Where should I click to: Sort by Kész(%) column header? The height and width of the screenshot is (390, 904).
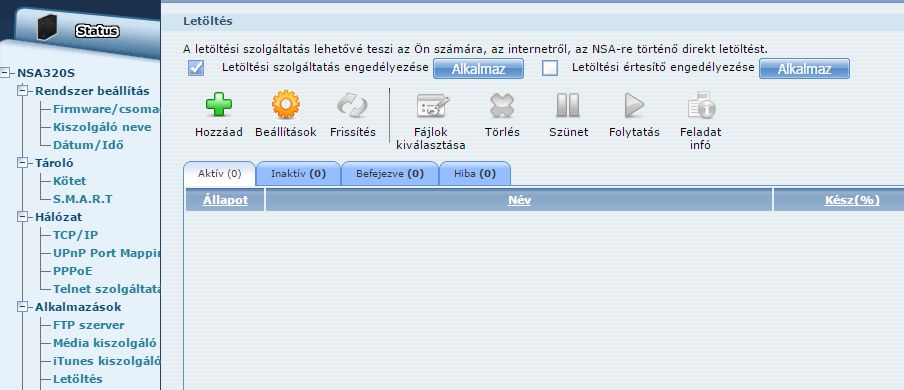click(x=852, y=200)
